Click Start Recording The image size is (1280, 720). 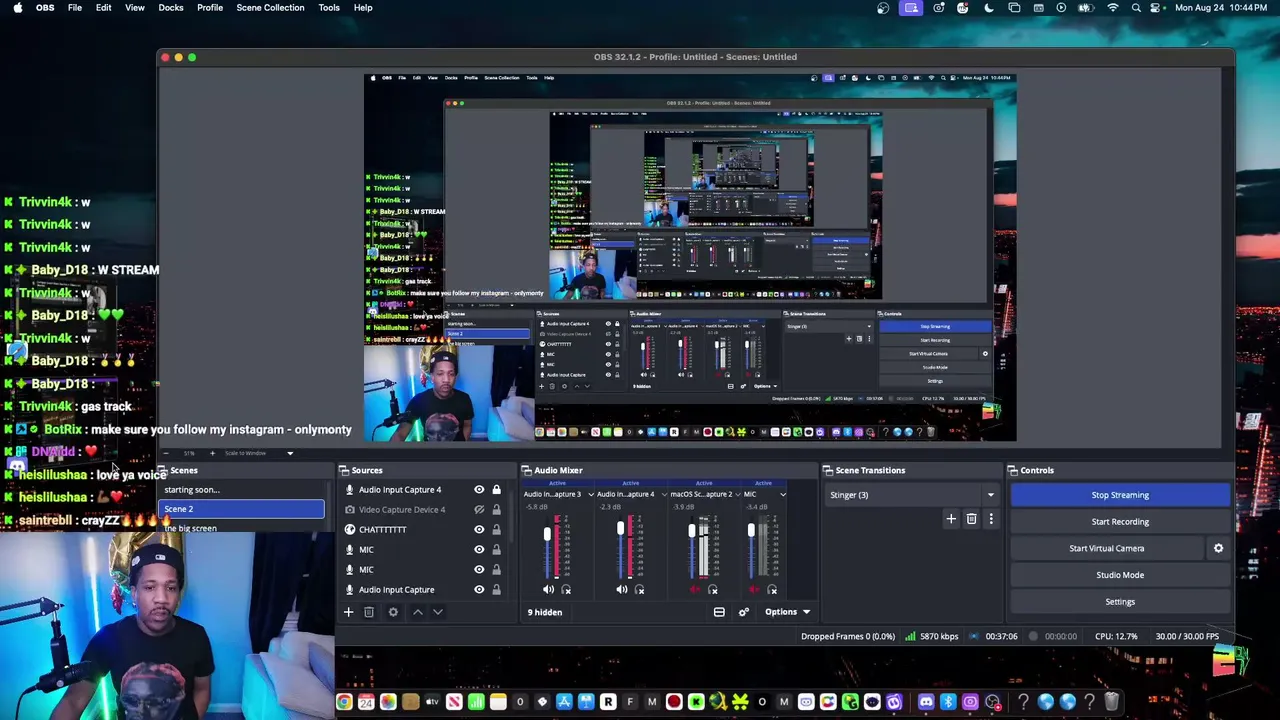(x=1120, y=522)
